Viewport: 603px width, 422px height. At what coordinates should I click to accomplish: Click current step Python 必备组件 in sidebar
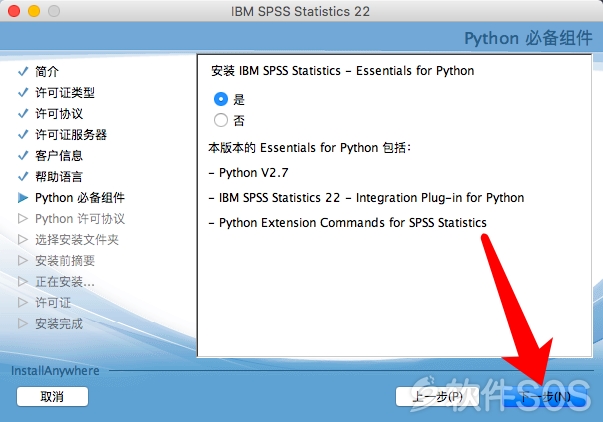click(80, 198)
